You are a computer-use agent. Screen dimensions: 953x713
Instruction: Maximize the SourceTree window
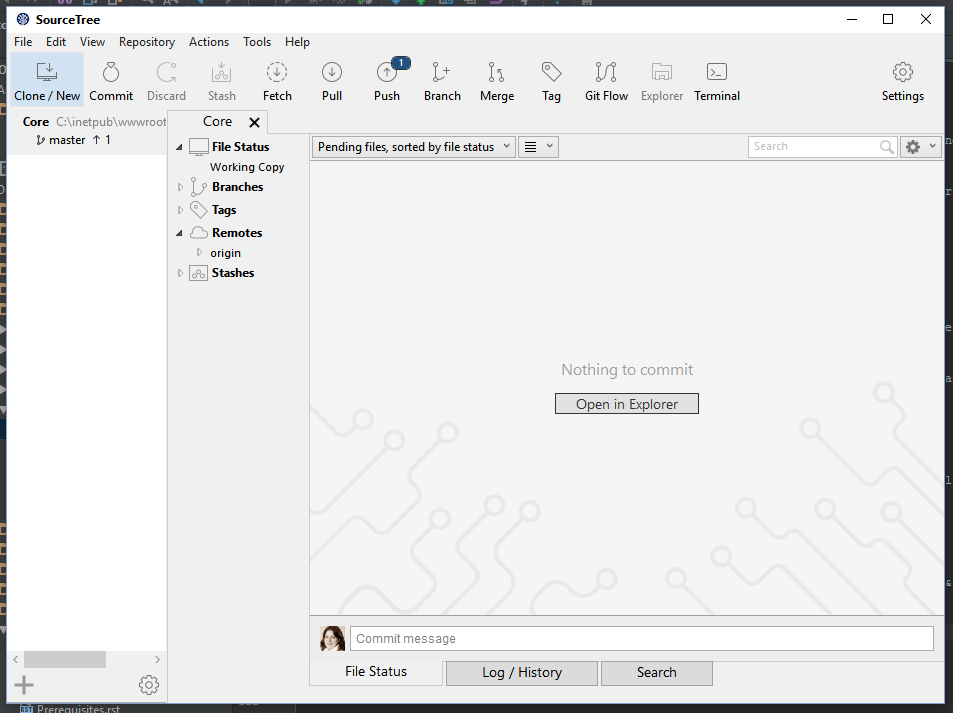888,19
